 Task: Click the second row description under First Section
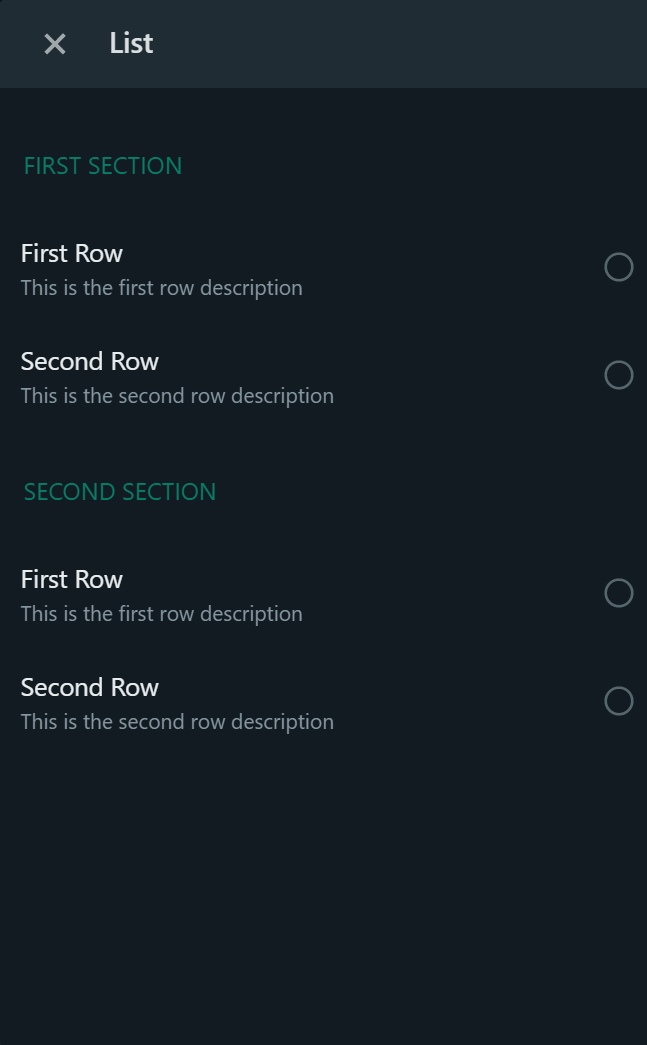(x=177, y=396)
